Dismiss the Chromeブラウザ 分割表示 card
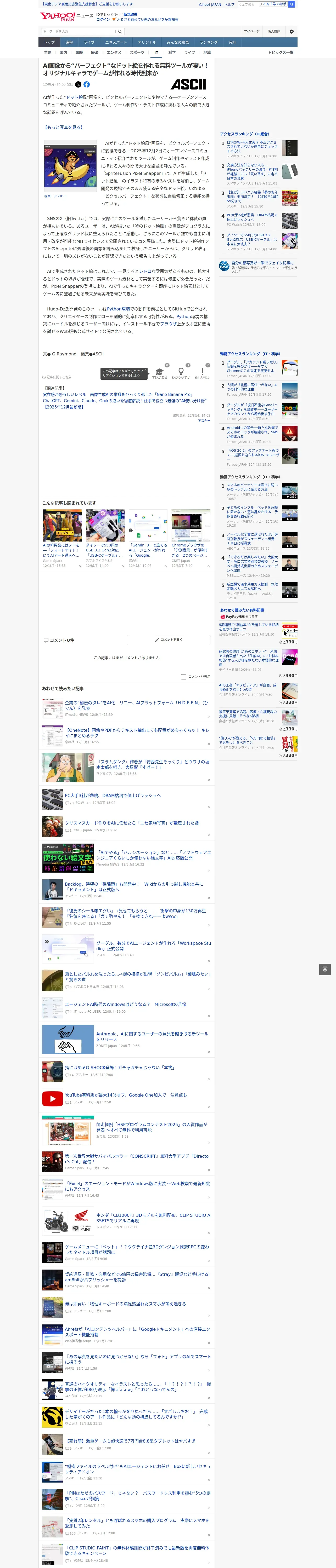The width and height of the screenshot is (336, 1568). (208, 566)
